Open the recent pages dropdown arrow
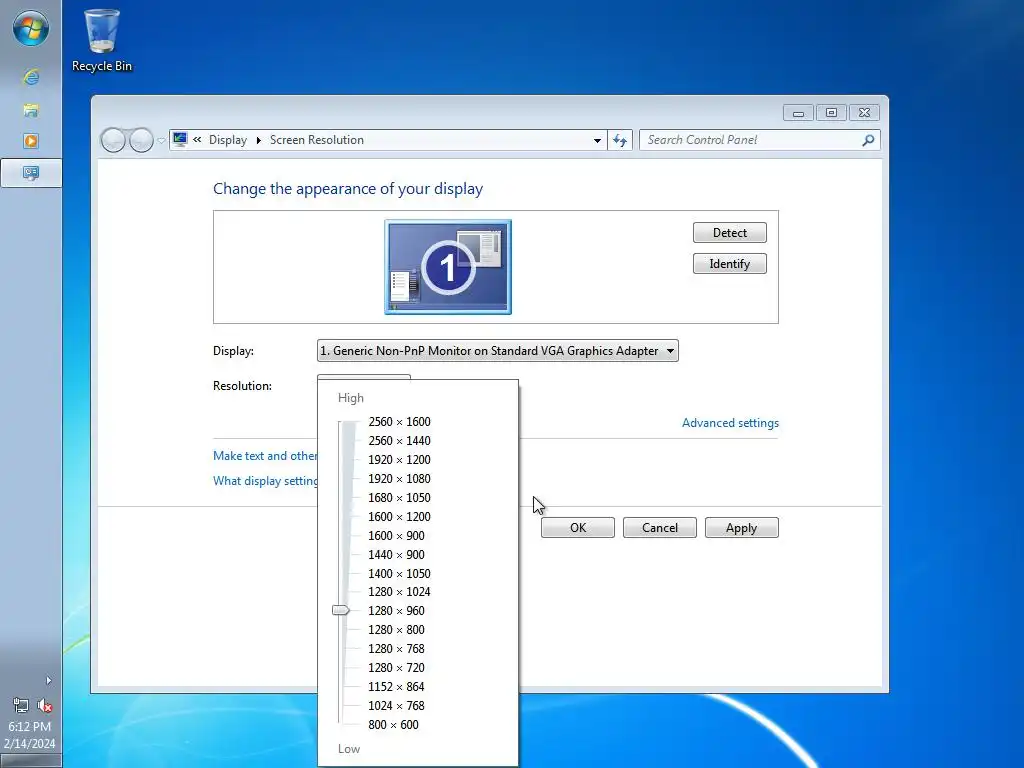 (161, 140)
